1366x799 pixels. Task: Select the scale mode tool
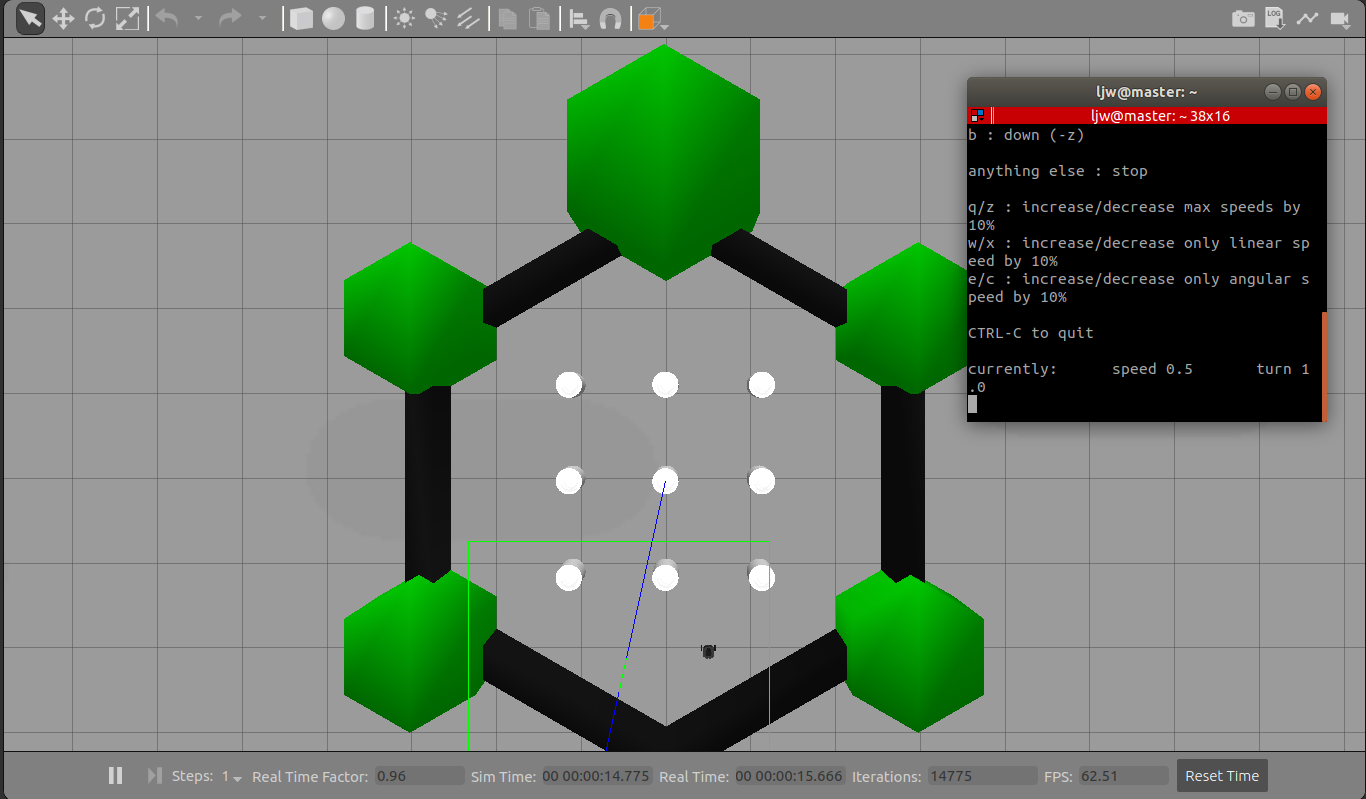click(127, 18)
